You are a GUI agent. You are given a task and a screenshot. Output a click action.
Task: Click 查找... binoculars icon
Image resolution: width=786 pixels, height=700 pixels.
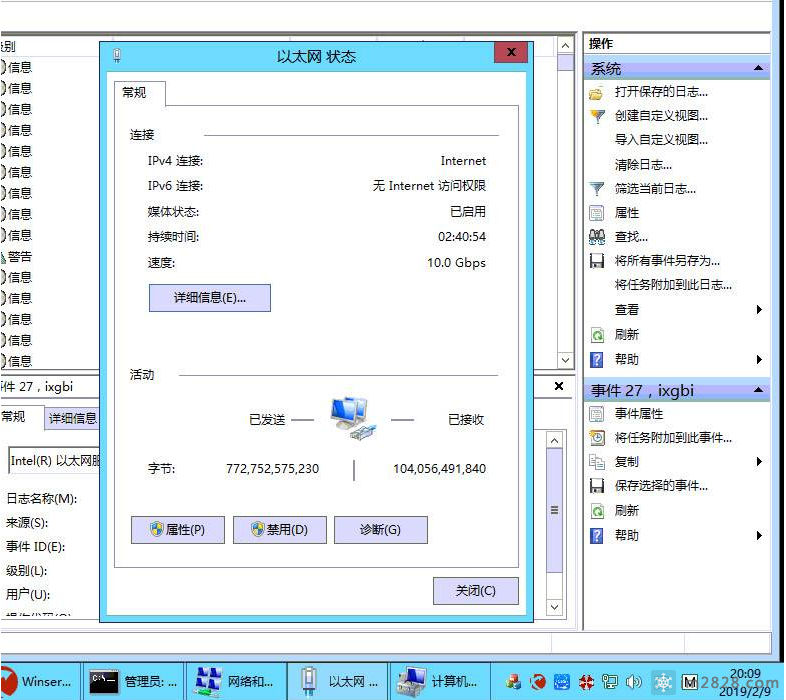[597, 237]
